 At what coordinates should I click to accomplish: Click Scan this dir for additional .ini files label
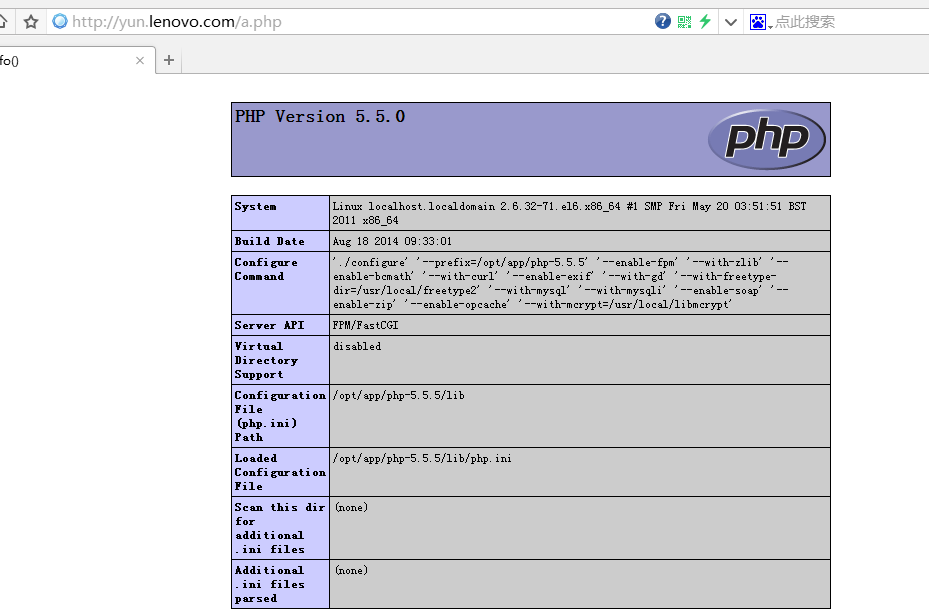point(280,528)
